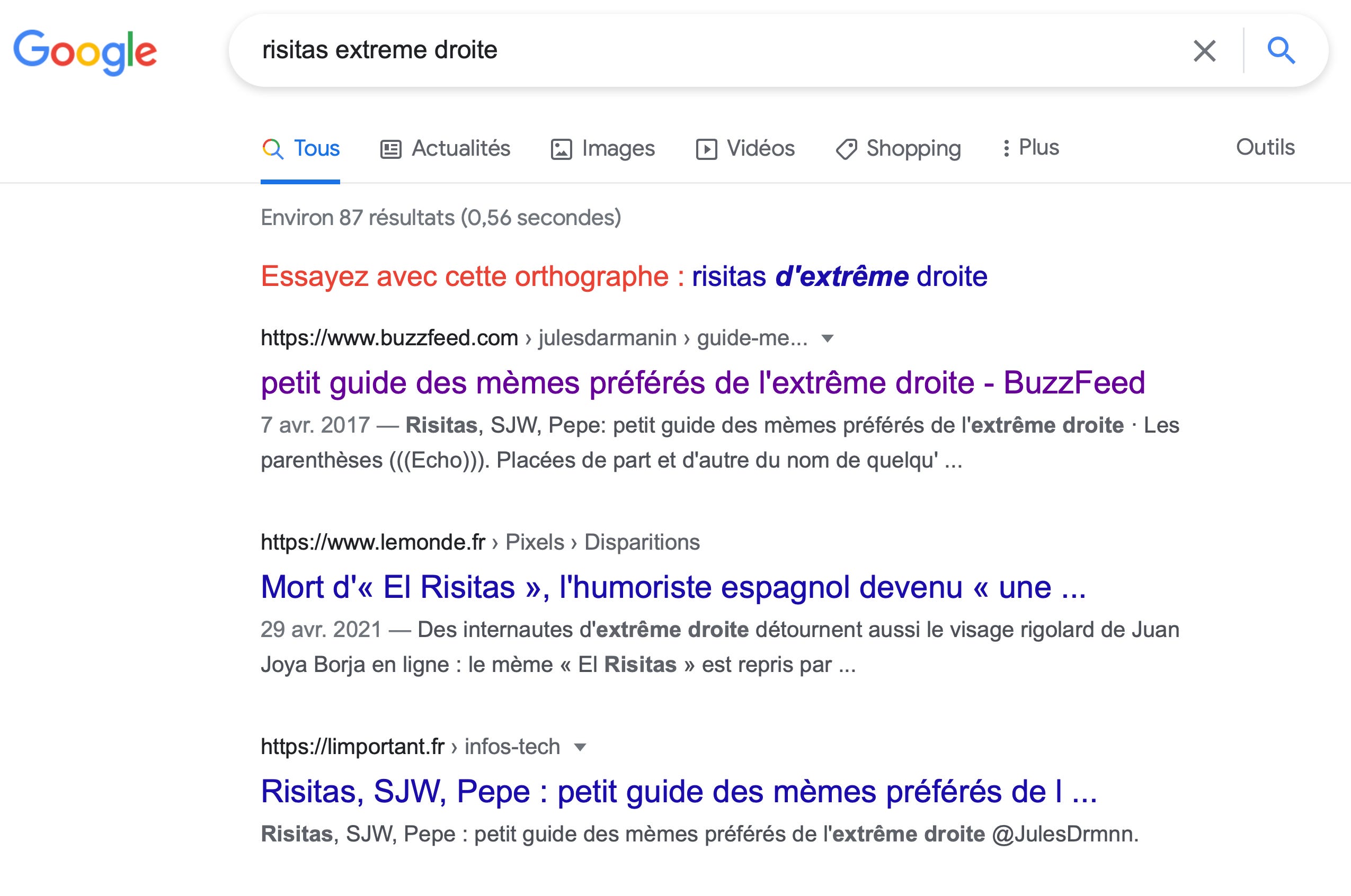This screenshot has width=1351, height=896.
Task: Select the Tous tab
Action: tap(300, 149)
